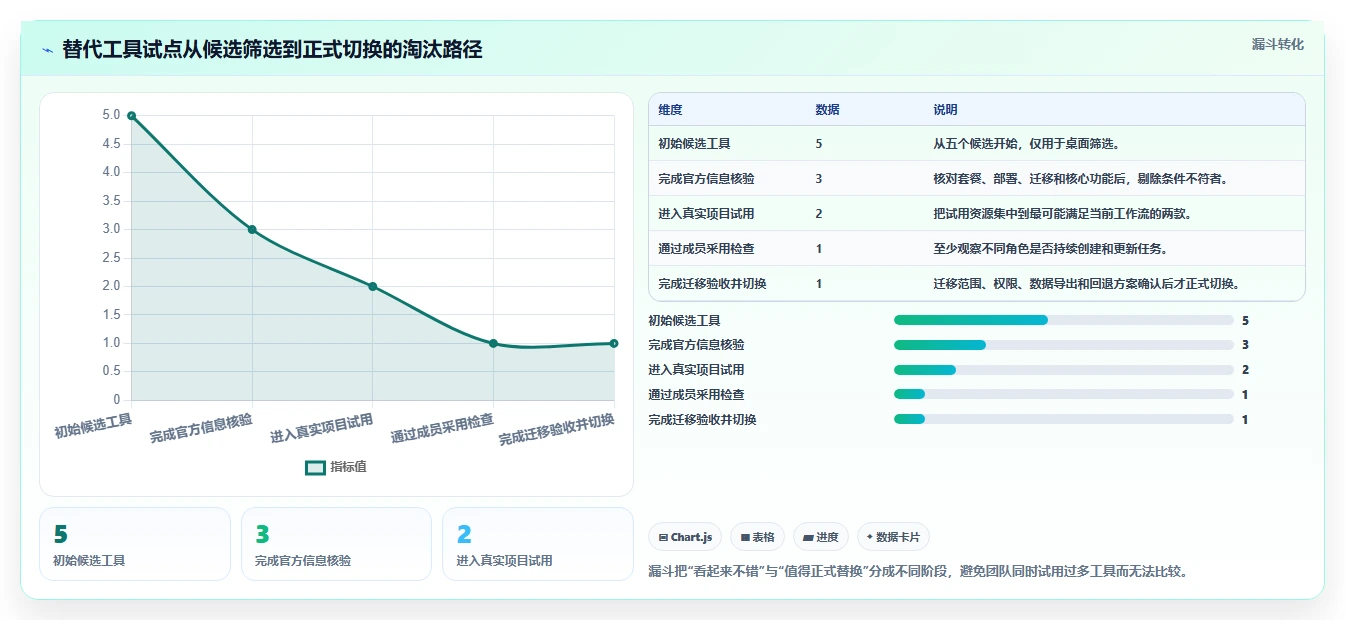Click the y-axis value 5.0
Viewport: 1345px width, 620px height.
pos(111,115)
